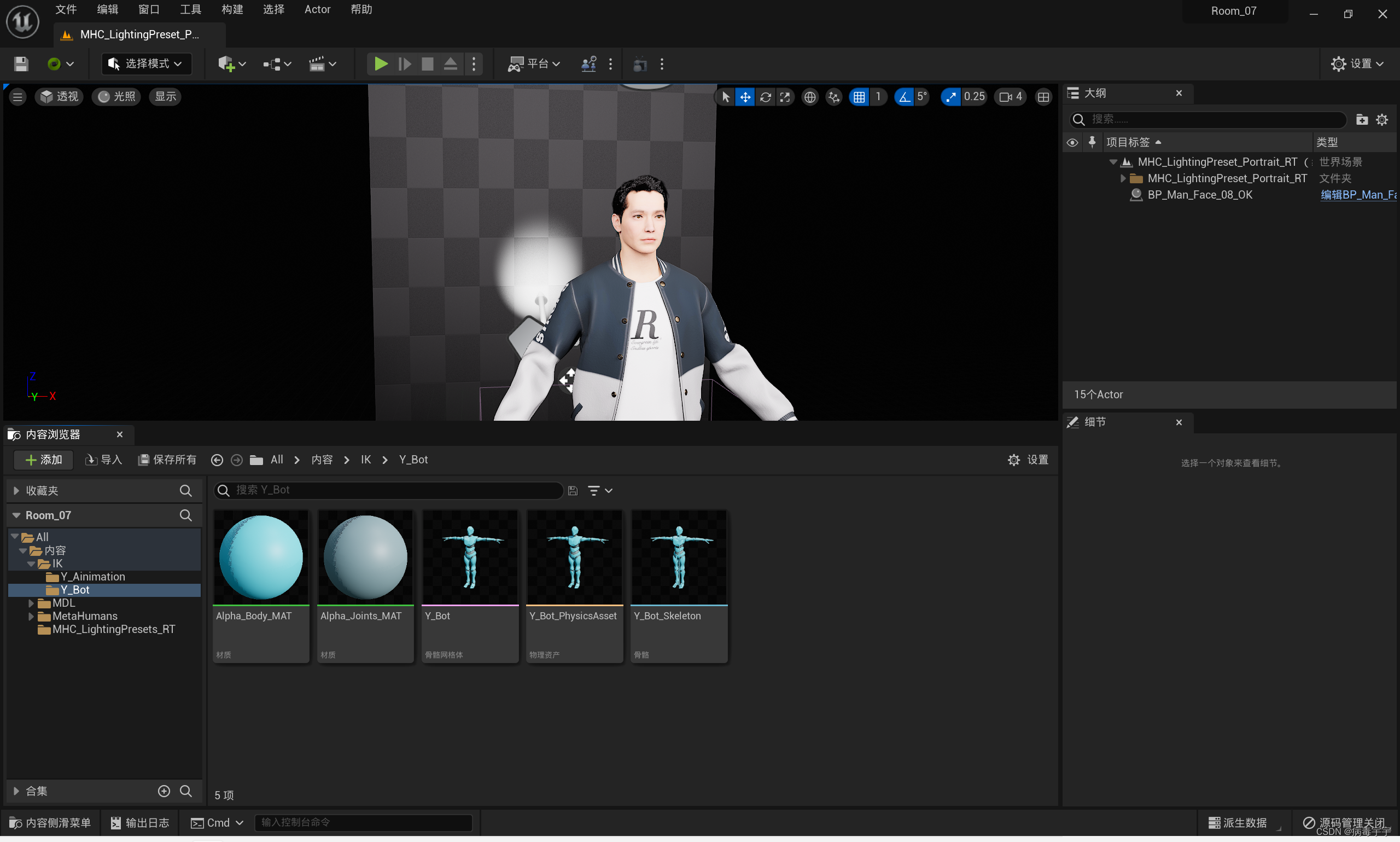This screenshot has width=1400, height=842.
Task: Select the scale gizmo tool
Action: [785, 97]
